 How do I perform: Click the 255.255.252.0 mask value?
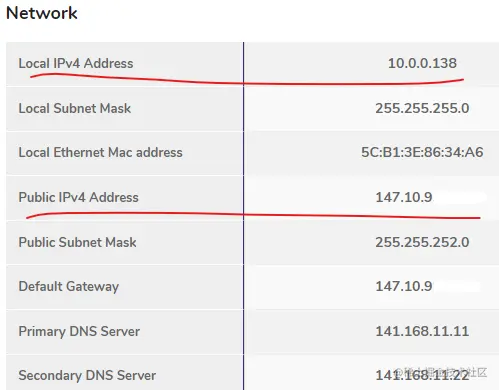(x=422, y=242)
